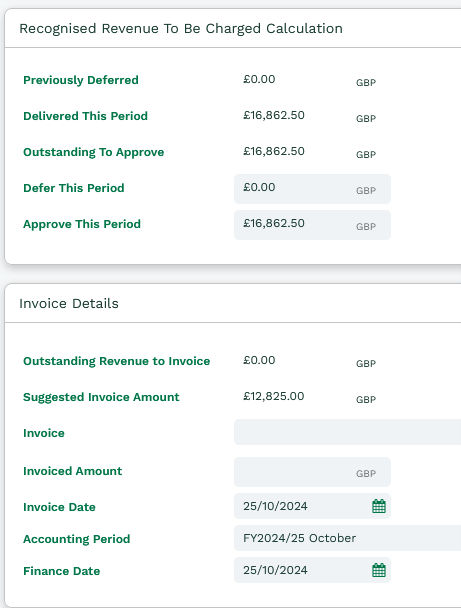461x608 pixels.
Task: Open the Finance Date calendar picker icon
Action: (x=379, y=570)
